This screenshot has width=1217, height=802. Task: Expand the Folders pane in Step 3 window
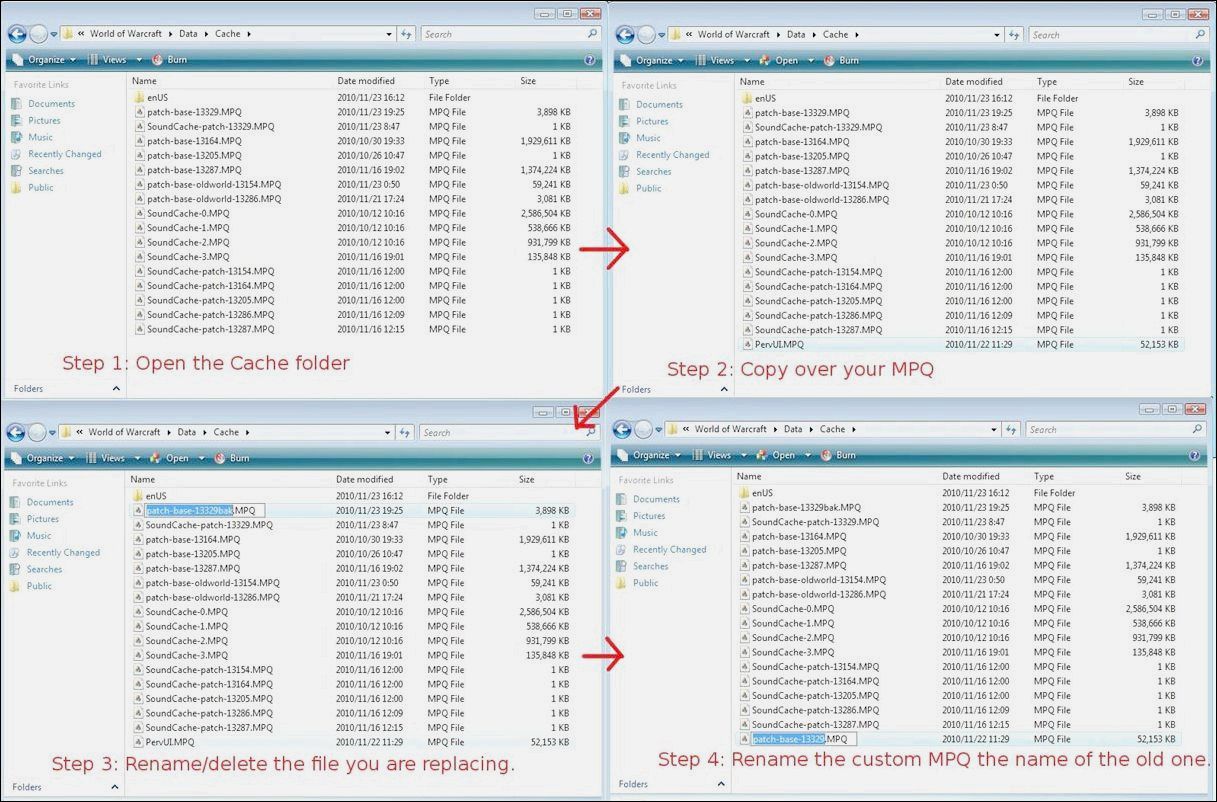pos(115,787)
